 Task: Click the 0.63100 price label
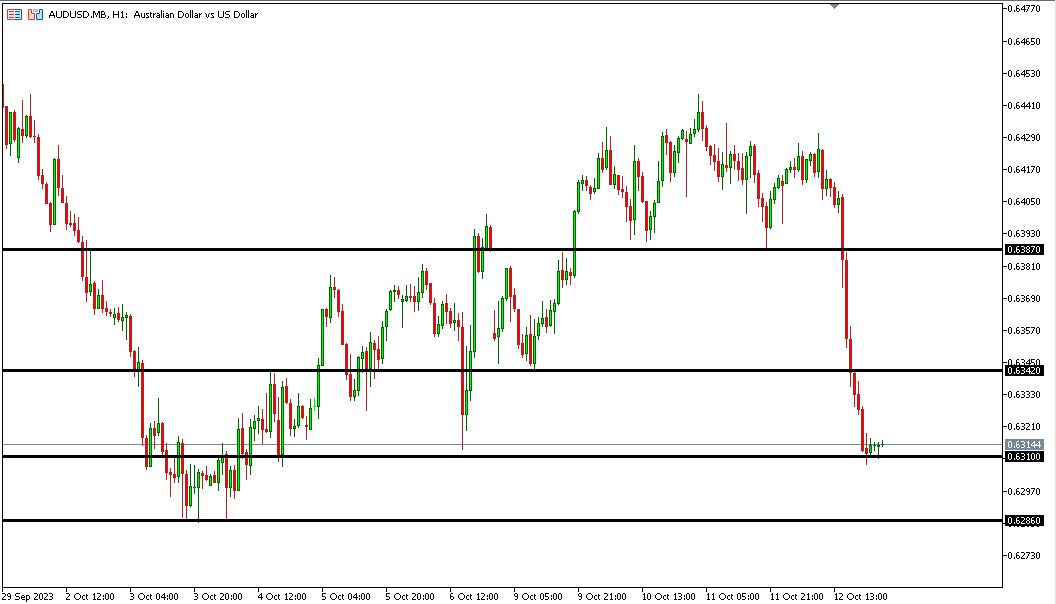tap(1024, 457)
